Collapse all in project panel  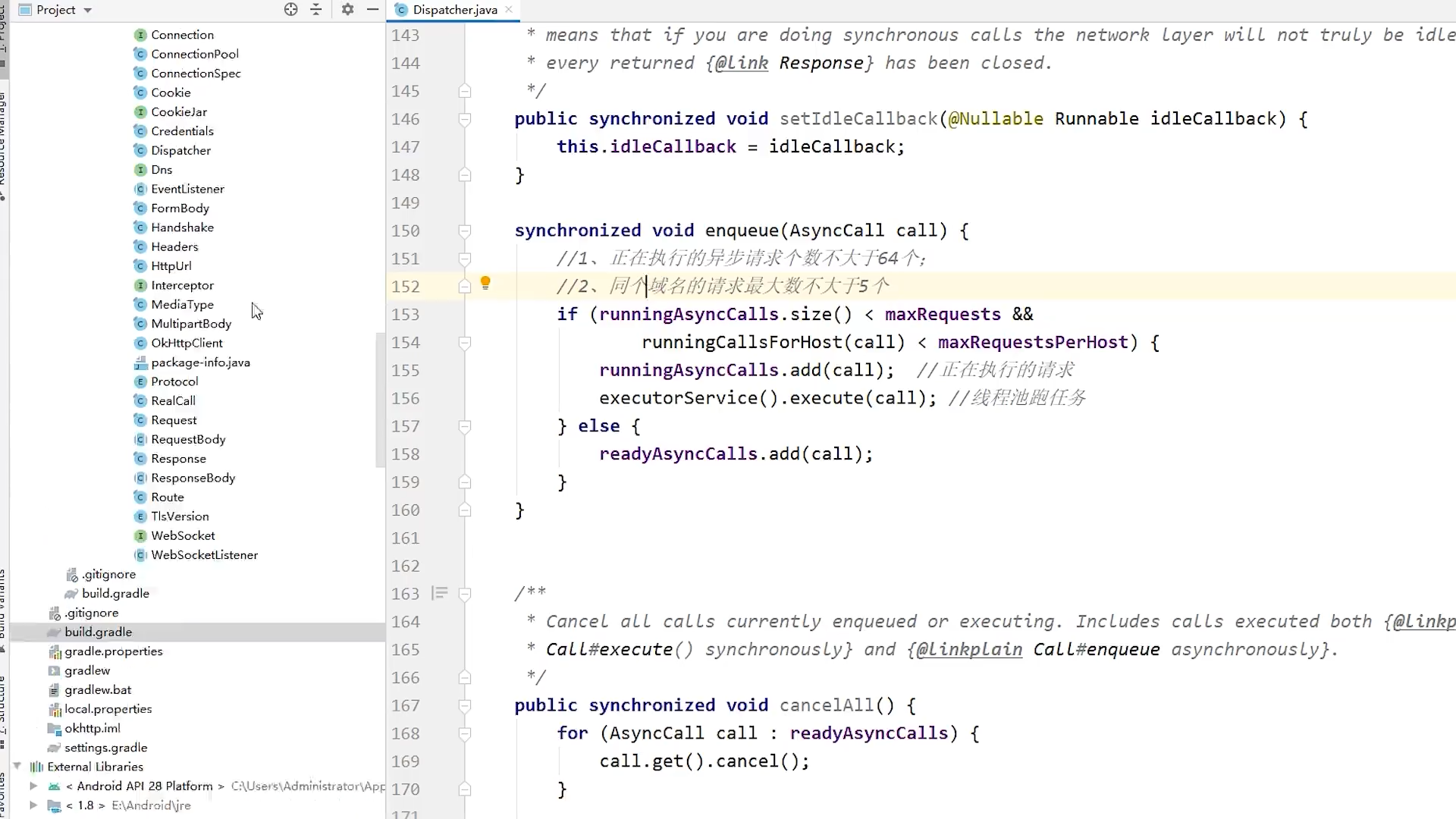click(316, 10)
